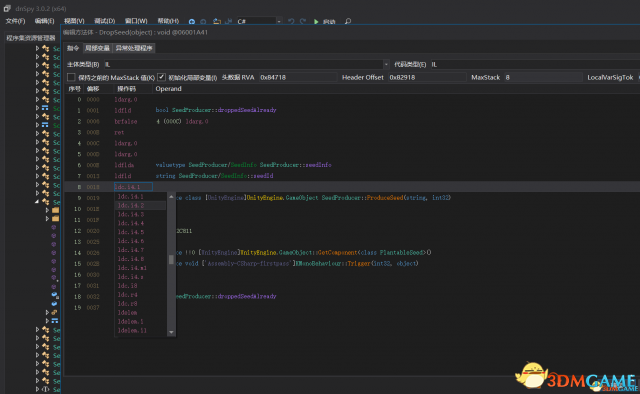Toggle the initialize local variables checkbox

(x=161, y=77)
